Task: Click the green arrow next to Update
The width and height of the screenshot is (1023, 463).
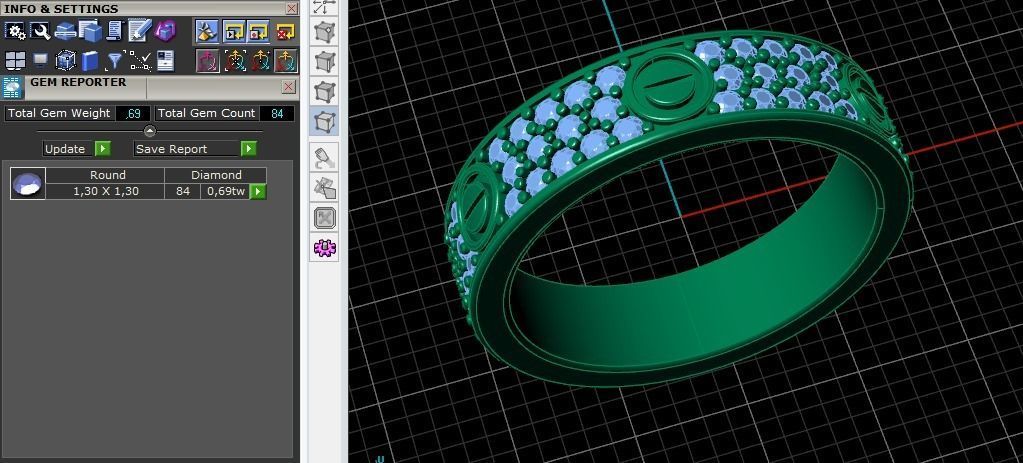Action: (x=103, y=149)
